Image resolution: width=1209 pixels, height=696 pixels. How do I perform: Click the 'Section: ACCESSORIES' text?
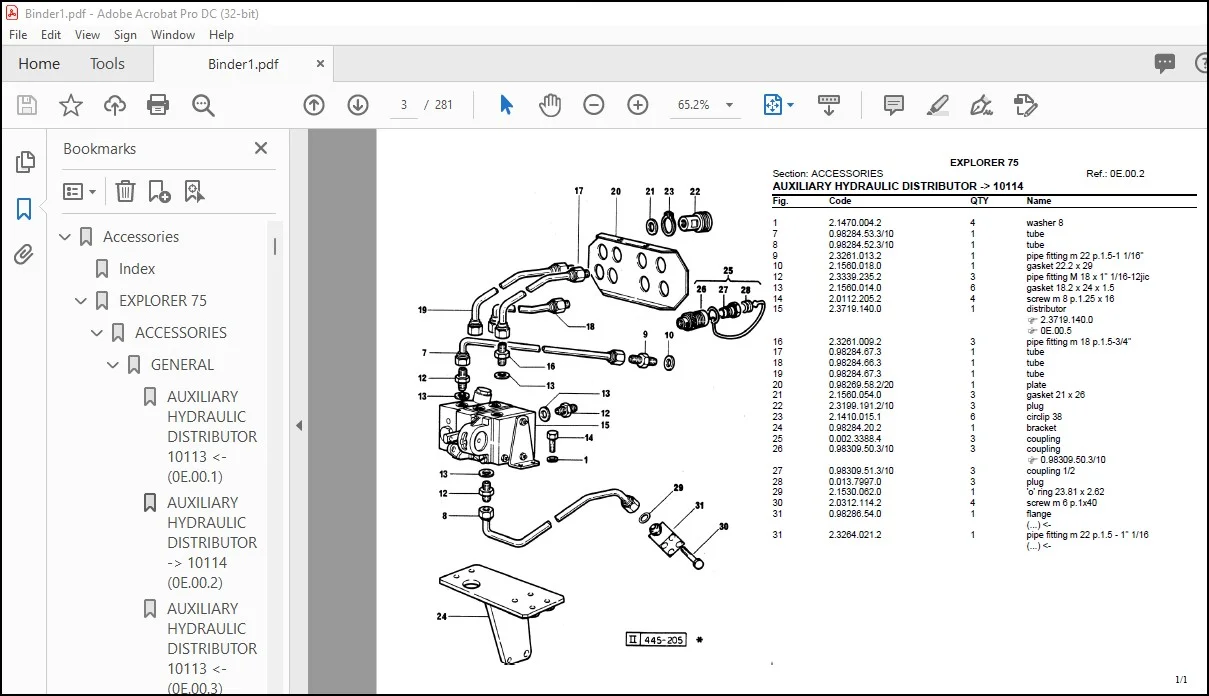[x=828, y=174]
